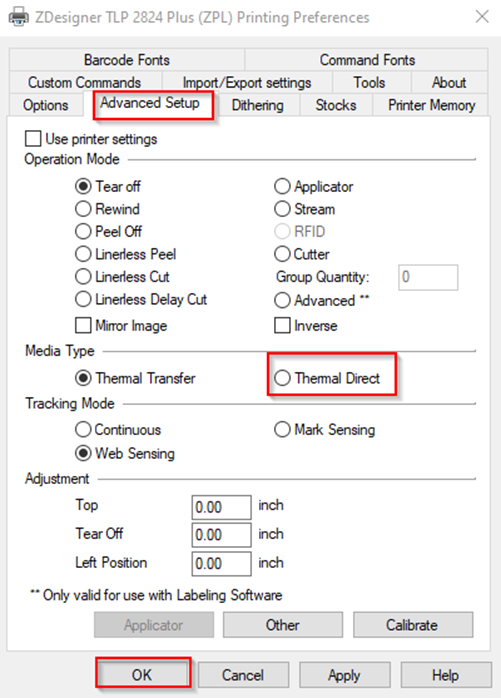Click the Left Position value field

221,564
